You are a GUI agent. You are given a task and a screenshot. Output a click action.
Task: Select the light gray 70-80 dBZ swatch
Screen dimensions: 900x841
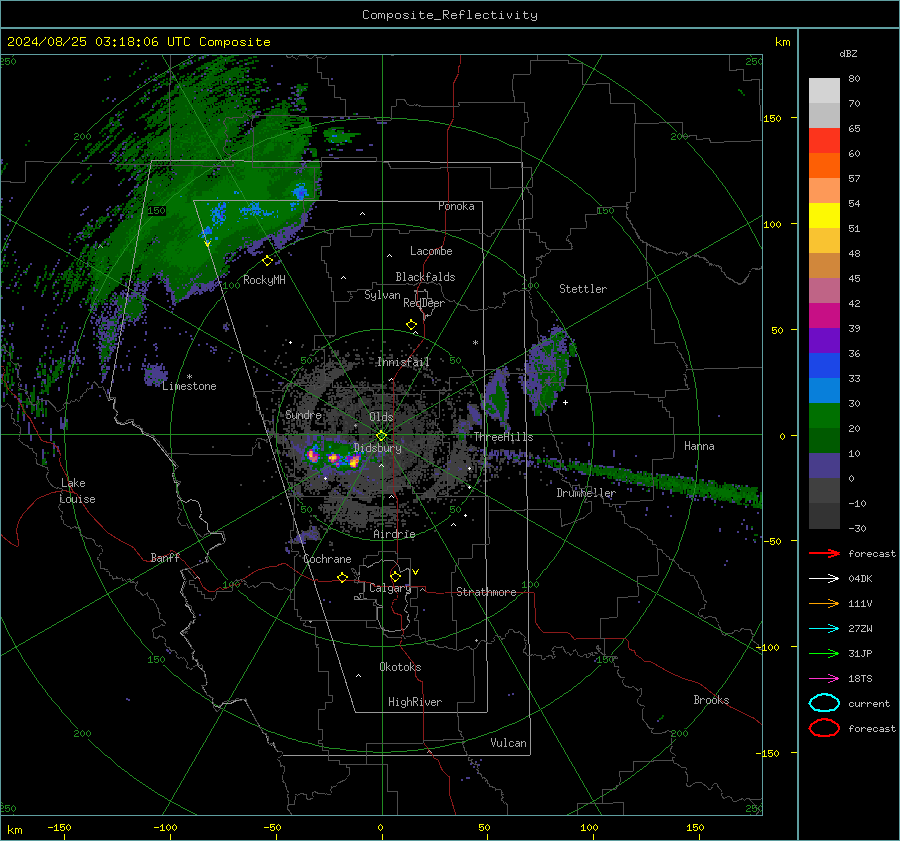click(824, 91)
